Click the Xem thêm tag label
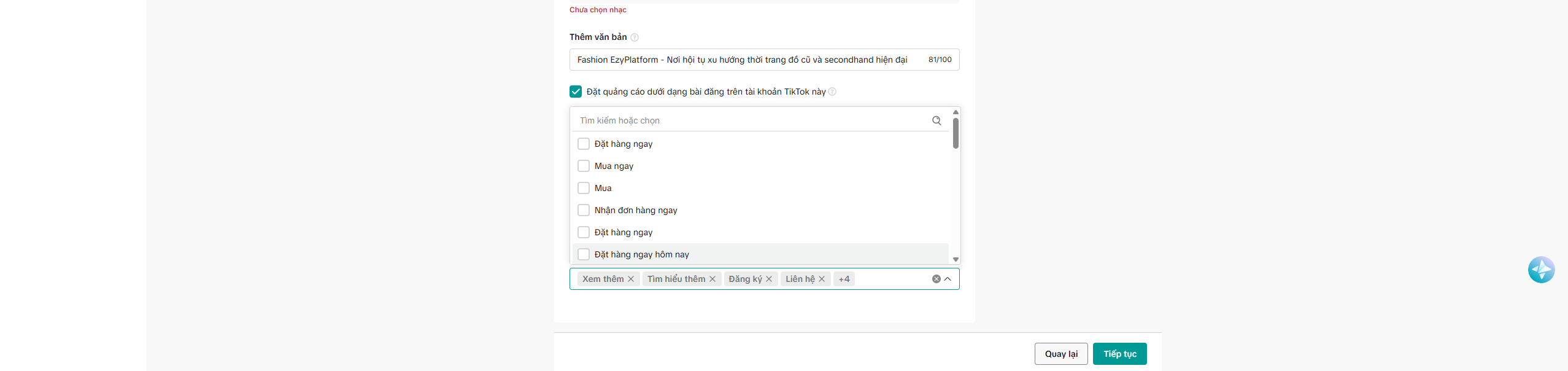Screen dimensions: 1568x371 tap(603, 279)
